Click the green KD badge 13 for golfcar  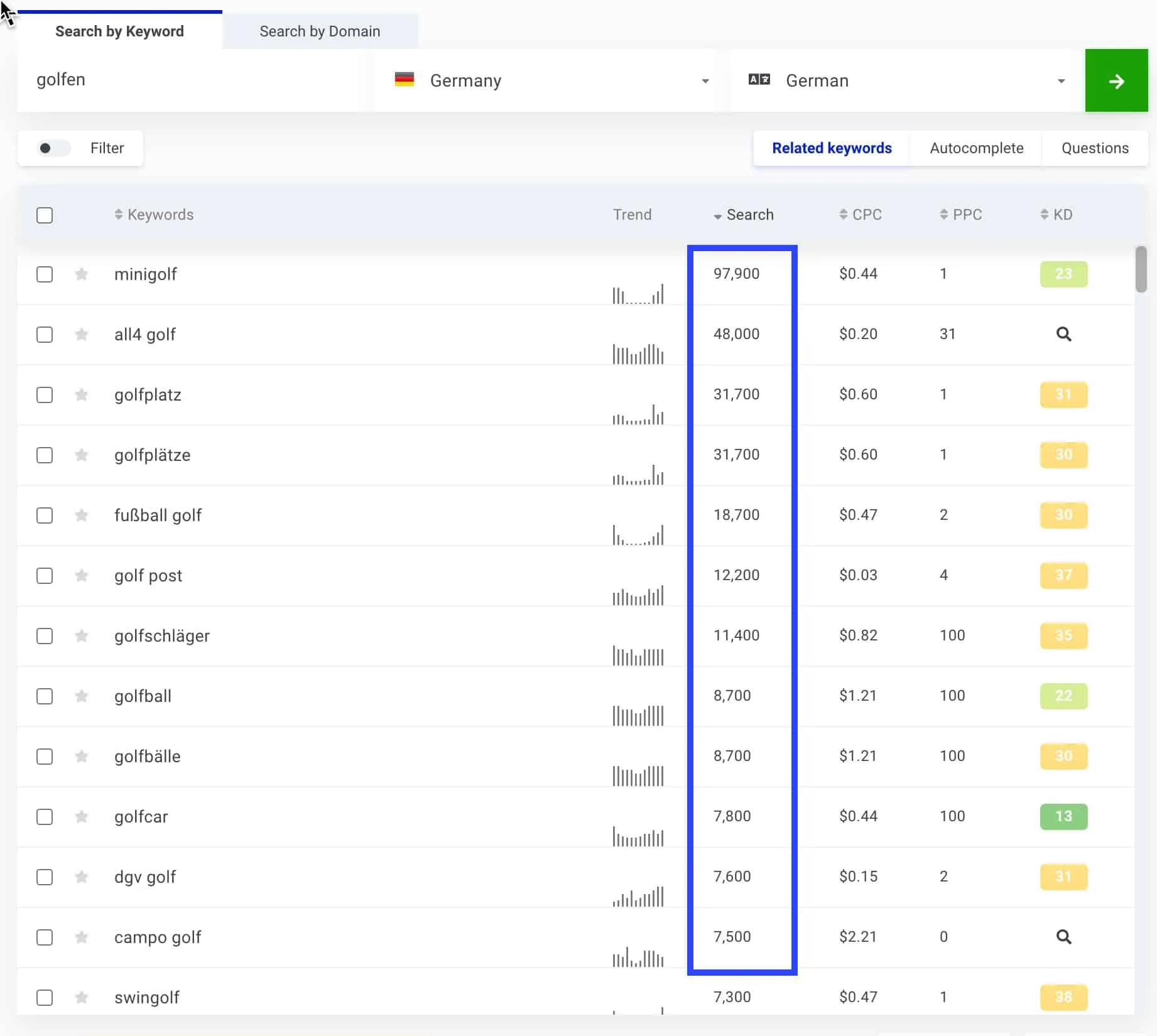tap(1063, 816)
